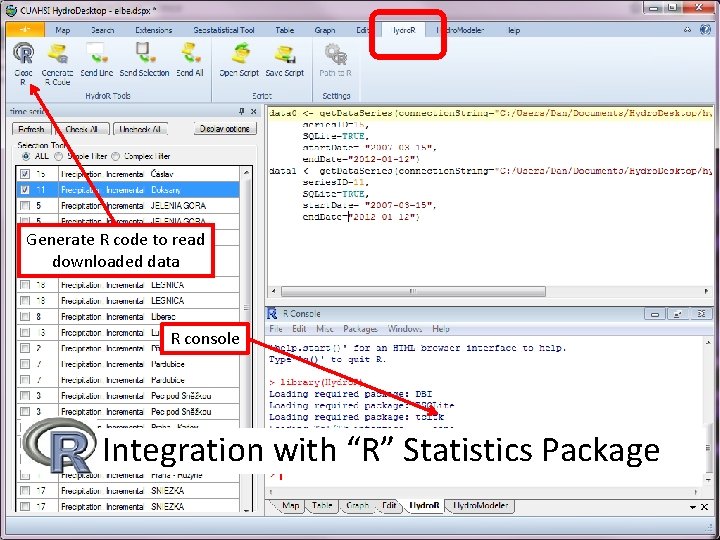Uncheck the Čáslav series checkbox
Image resolution: width=720 pixels, height=540 pixels.
point(25,174)
